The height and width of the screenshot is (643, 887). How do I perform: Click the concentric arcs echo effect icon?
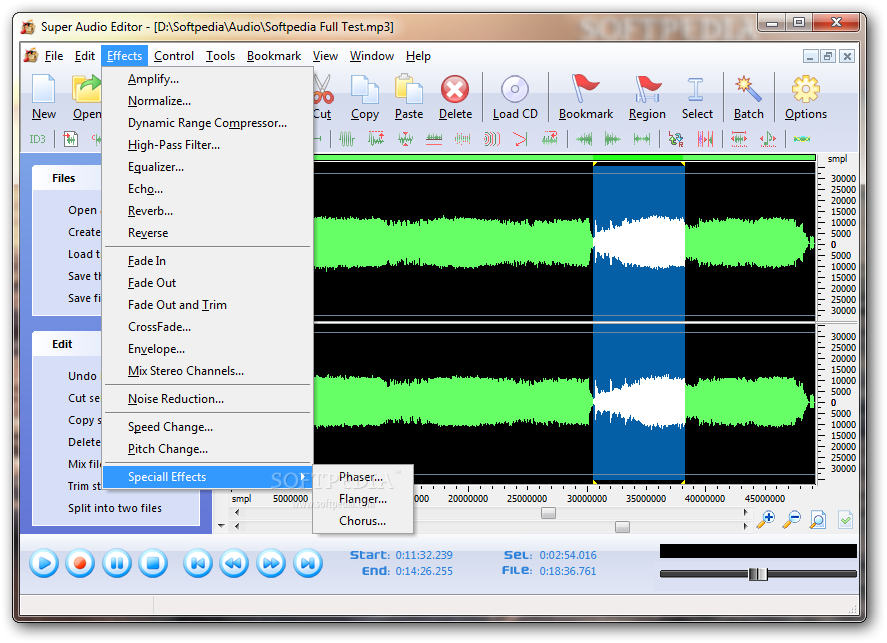492,139
